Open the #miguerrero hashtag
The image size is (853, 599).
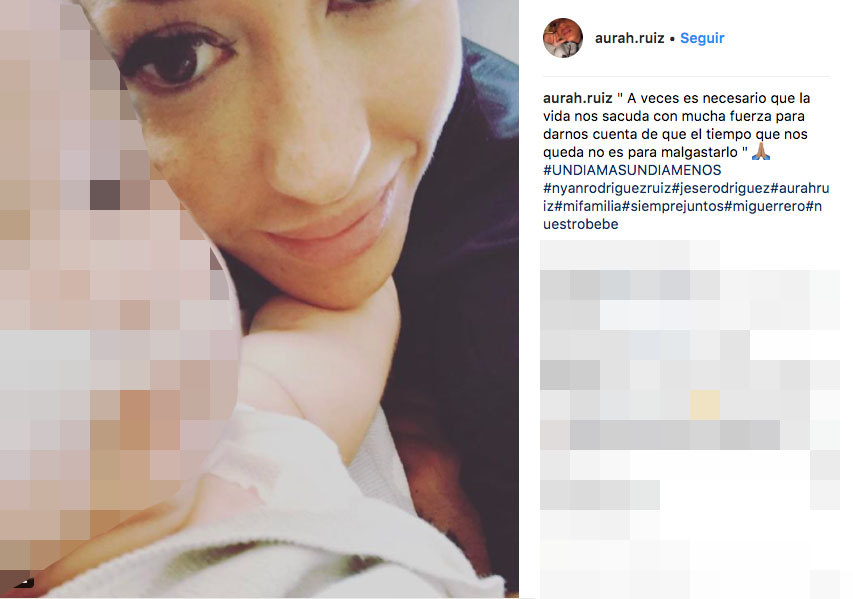point(765,206)
